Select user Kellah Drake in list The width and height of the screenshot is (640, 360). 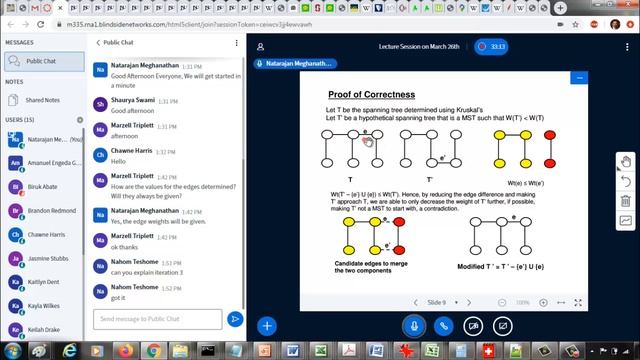[x=44, y=330]
